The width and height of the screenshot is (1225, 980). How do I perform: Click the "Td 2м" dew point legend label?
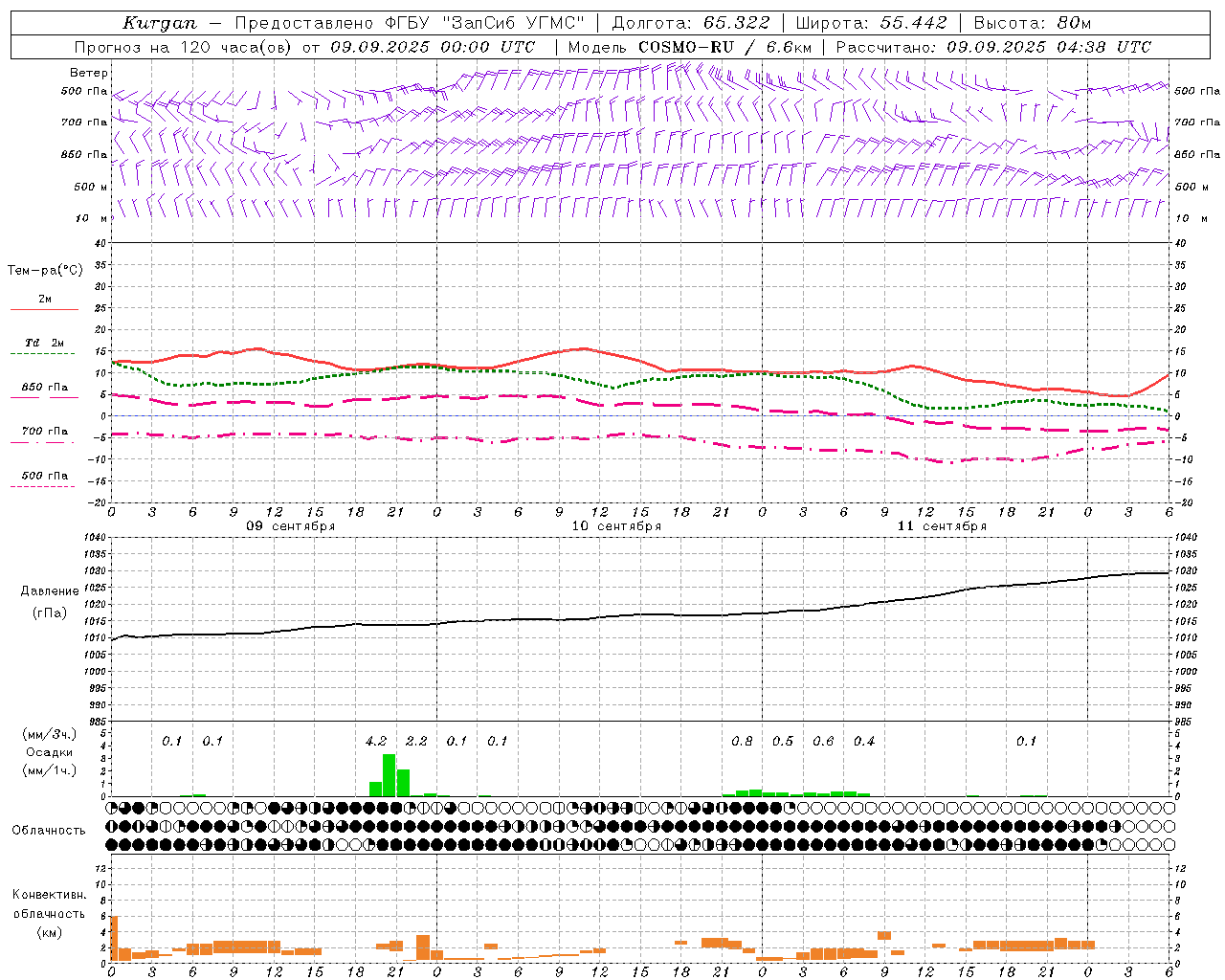(x=45, y=343)
